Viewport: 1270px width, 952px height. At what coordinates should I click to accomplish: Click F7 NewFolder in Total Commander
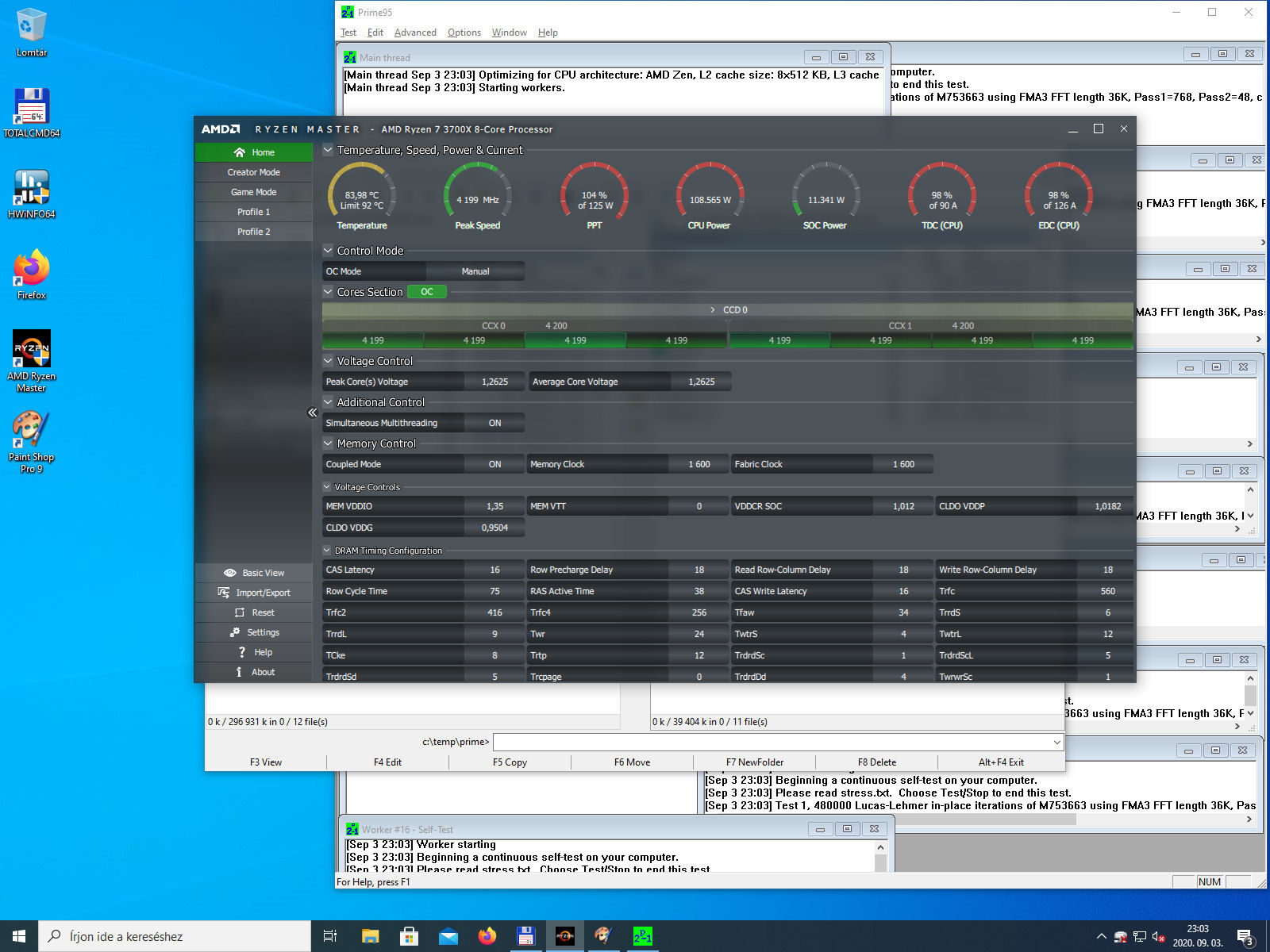click(x=755, y=762)
